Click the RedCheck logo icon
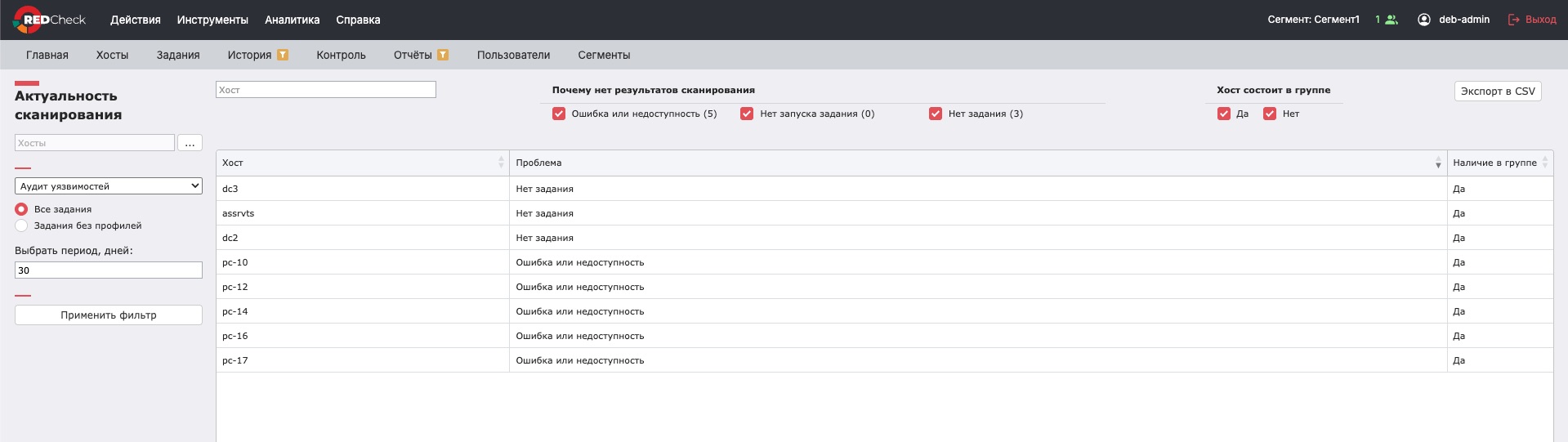The image size is (1568, 442). coord(27,20)
